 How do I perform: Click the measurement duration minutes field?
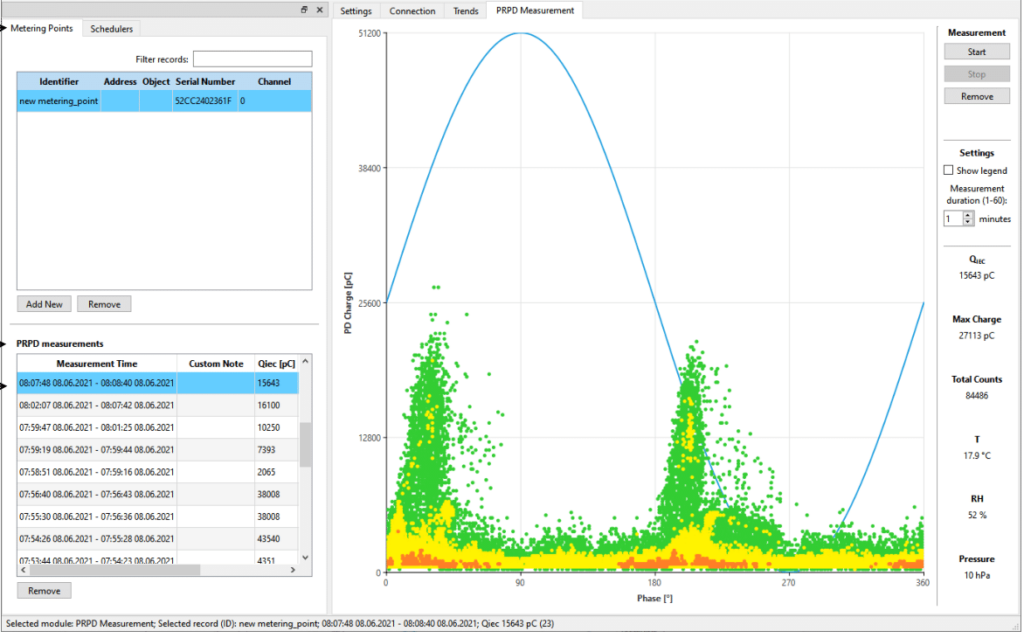click(953, 219)
